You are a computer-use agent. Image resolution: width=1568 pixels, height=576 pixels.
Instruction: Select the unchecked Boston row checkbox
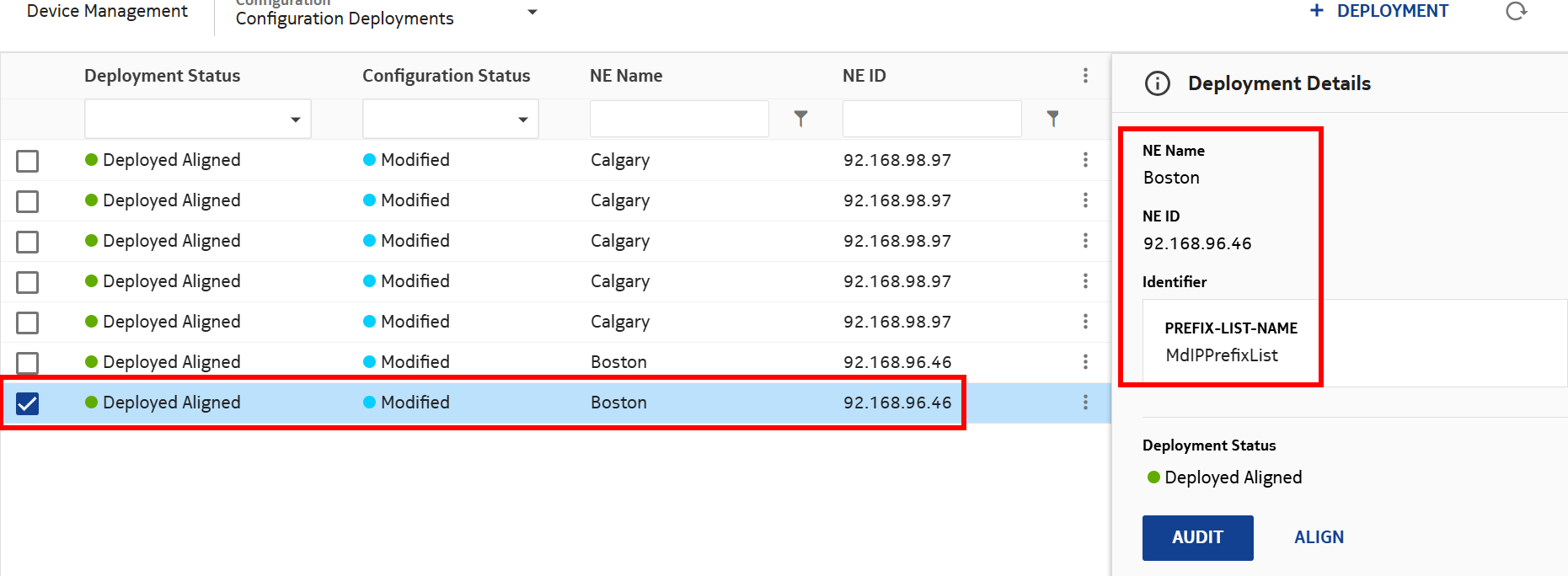(x=28, y=363)
